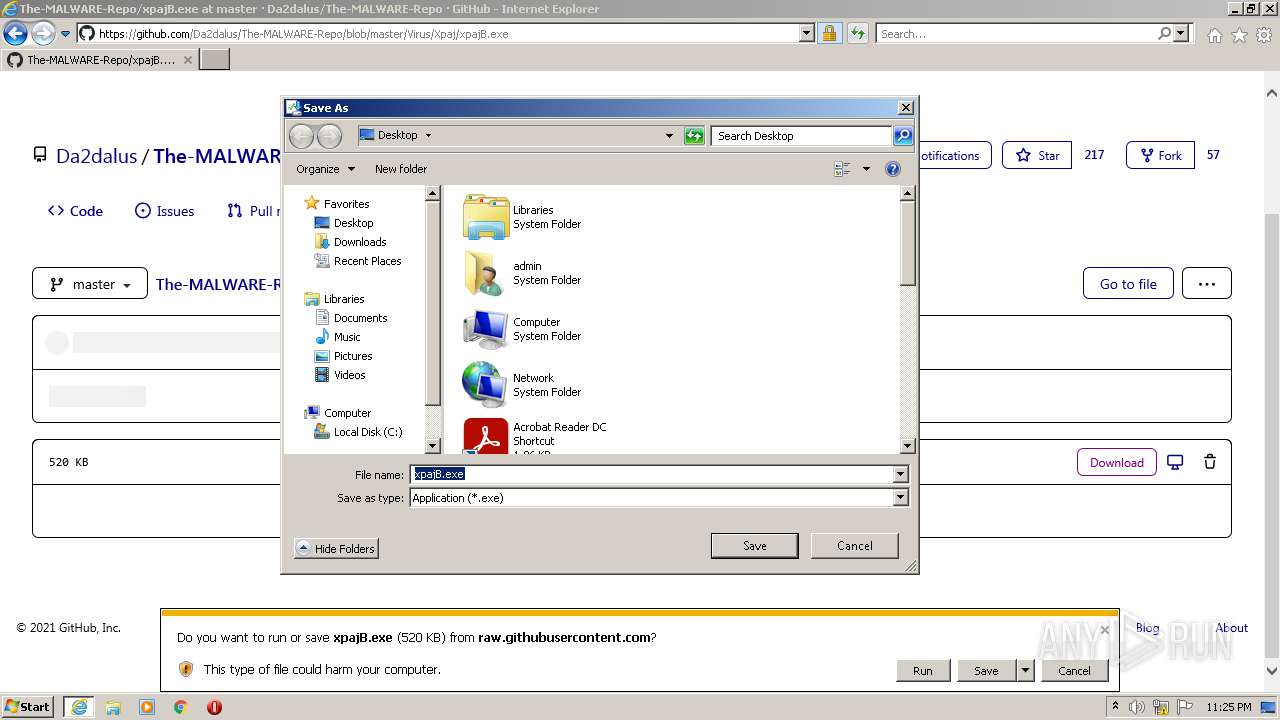Open the Organize menu
This screenshot has width=1280, height=720.
[x=325, y=169]
